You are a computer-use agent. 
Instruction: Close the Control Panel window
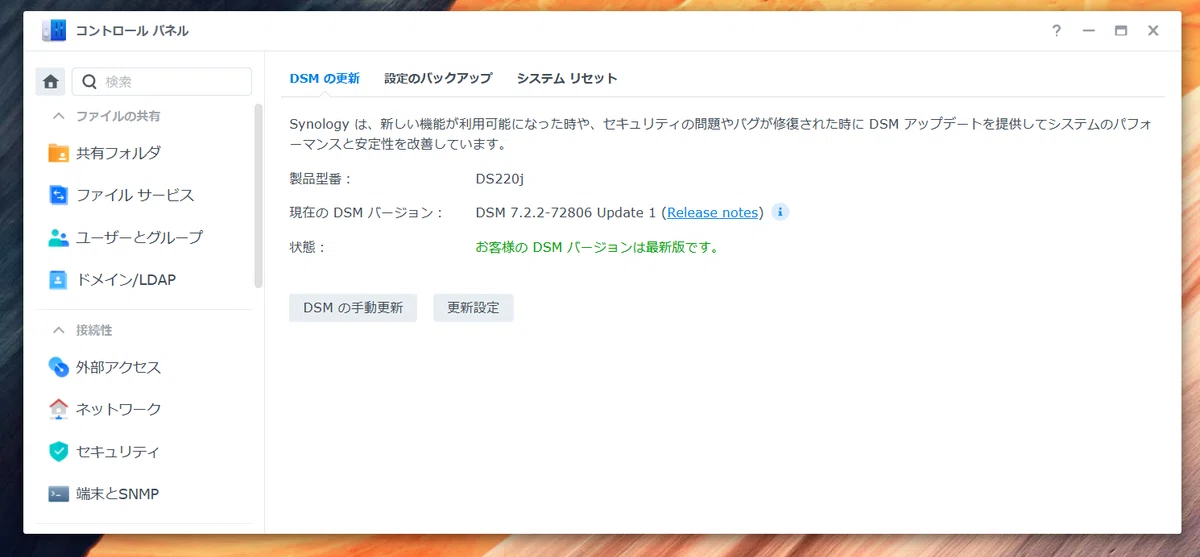pos(1153,31)
